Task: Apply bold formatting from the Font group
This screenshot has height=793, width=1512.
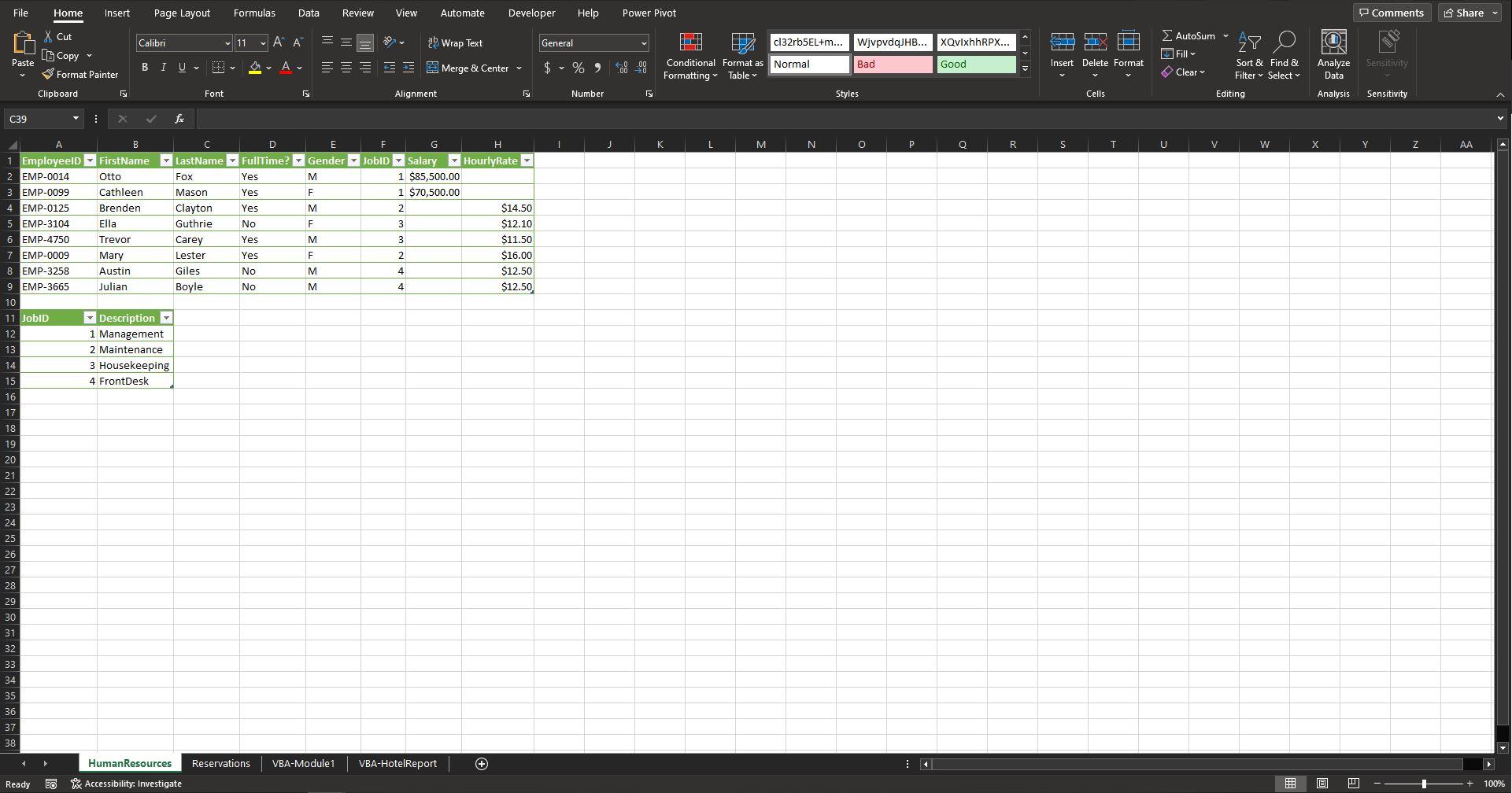Action: [x=145, y=68]
